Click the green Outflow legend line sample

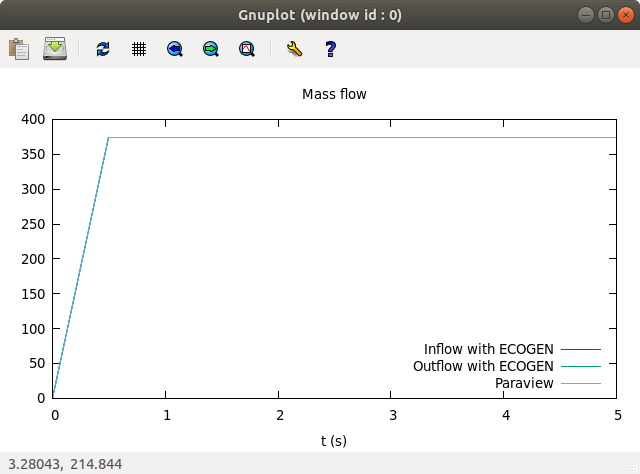[581, 367]
